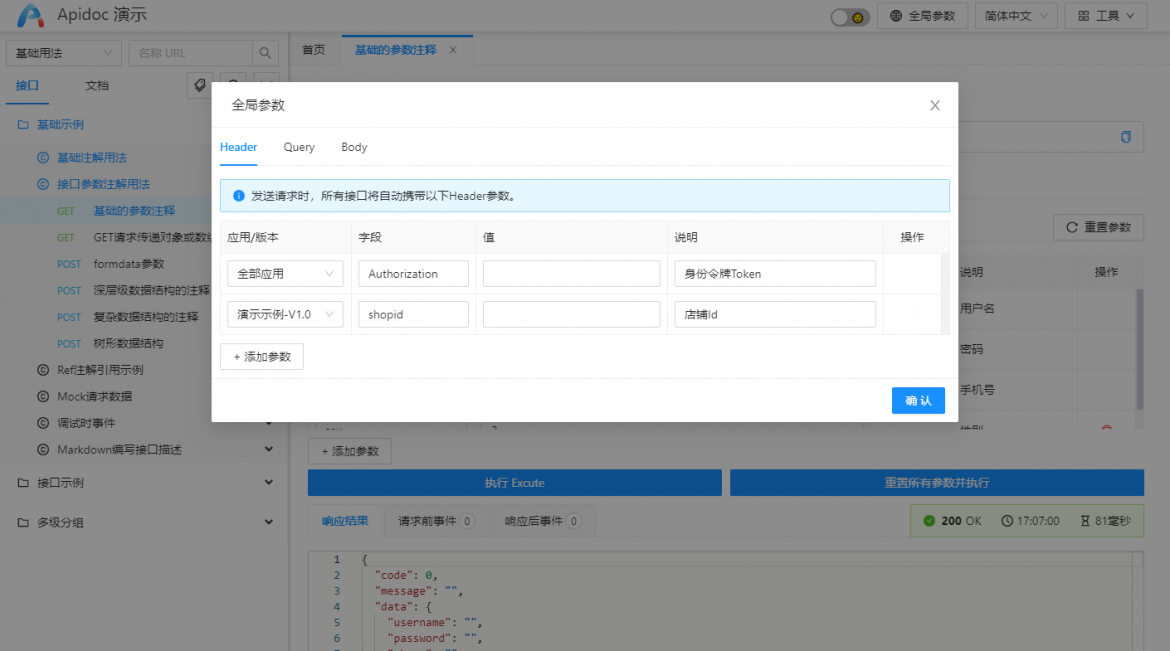Open the 基础用法 project dropdown
The width and height of the screenshot is (1170, 651).
pos(63,53)
